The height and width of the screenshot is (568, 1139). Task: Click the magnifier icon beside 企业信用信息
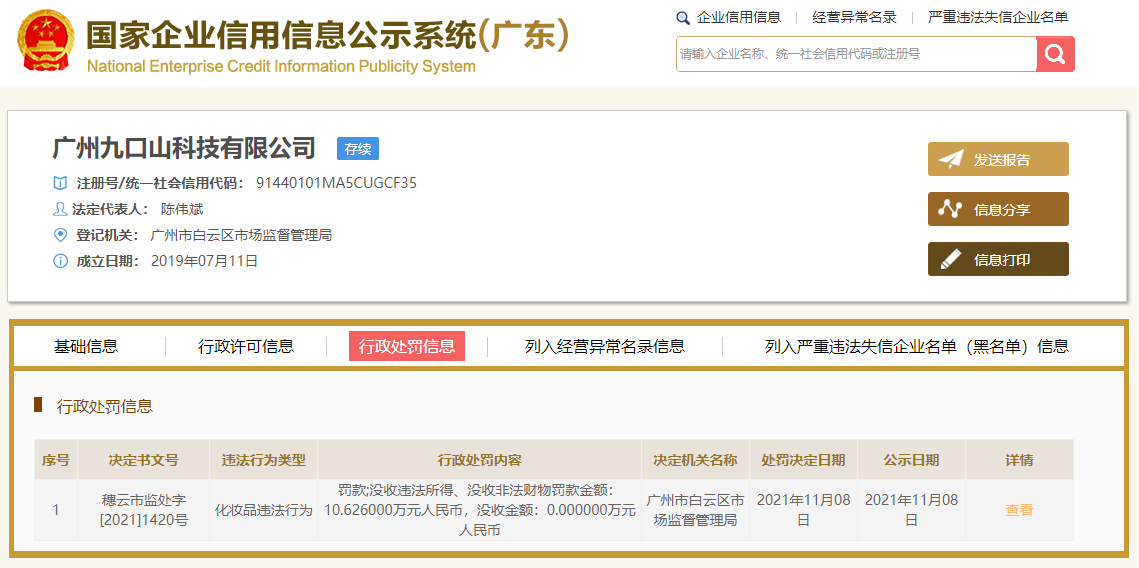682,18
